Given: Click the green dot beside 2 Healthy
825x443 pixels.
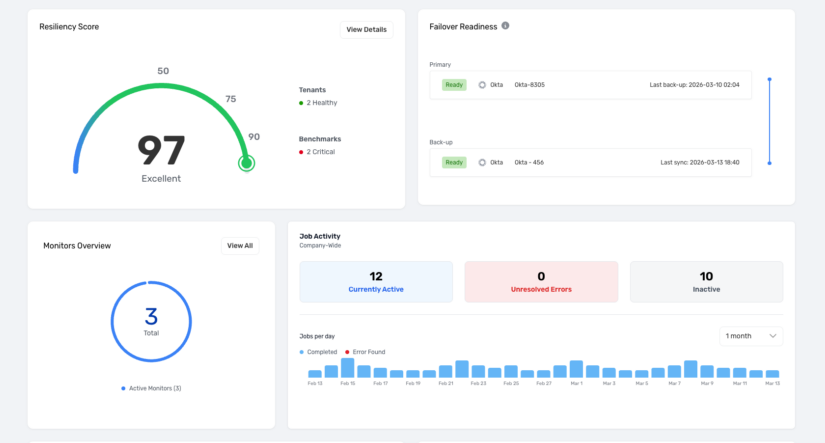Looking at the screenshot, I should [x=301, y=103].
